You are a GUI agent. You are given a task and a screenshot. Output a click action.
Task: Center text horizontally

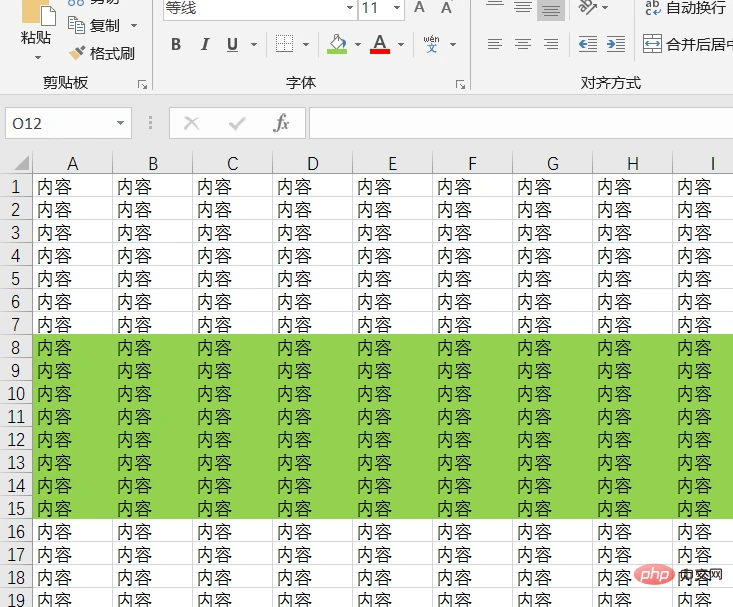coord(523,44)
